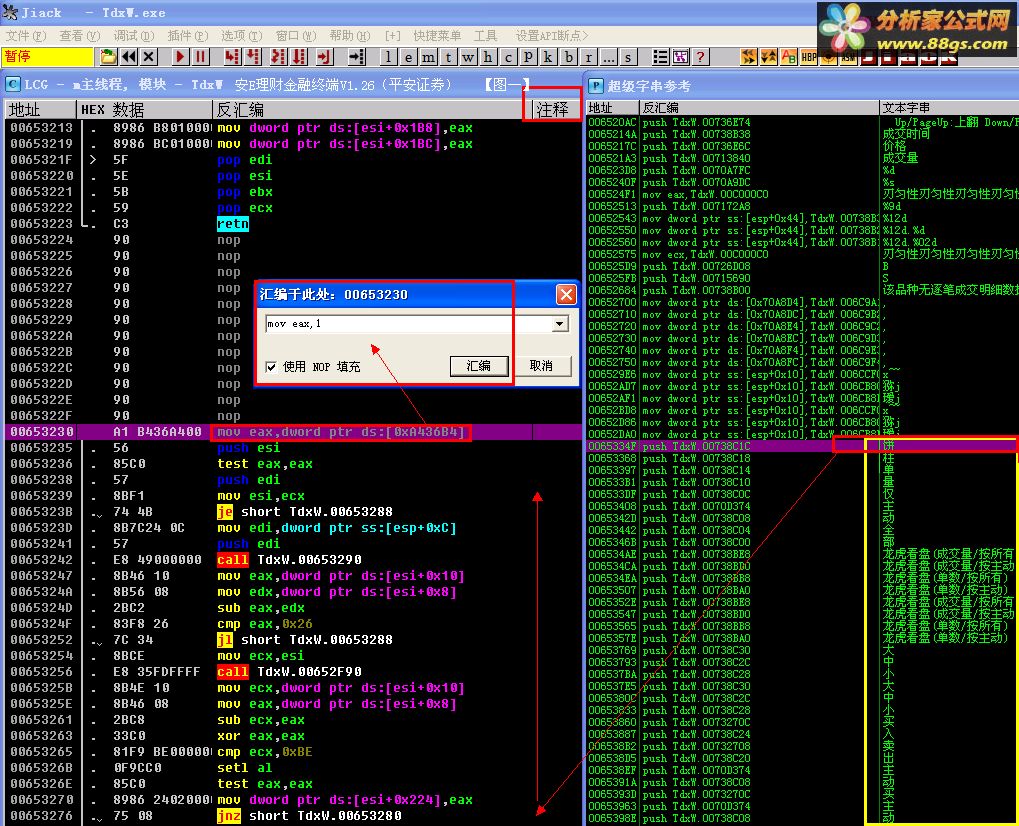Run the program with the red play icon
The height and width of the screenshot is (826, 1019).
coord(180,57)
